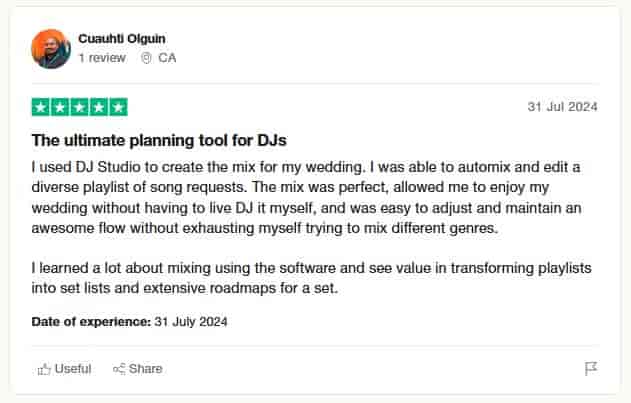Click the review date 31 Jul 2024

pyautogui.click(x=562, y=108)
